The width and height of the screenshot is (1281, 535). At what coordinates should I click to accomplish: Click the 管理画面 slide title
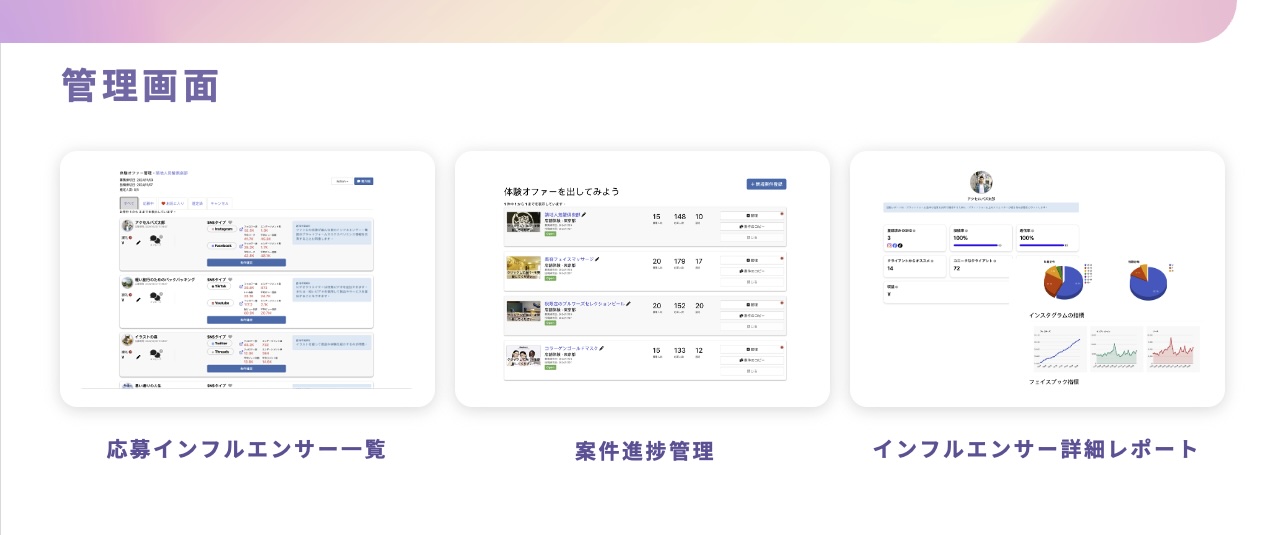click(140, 86)
